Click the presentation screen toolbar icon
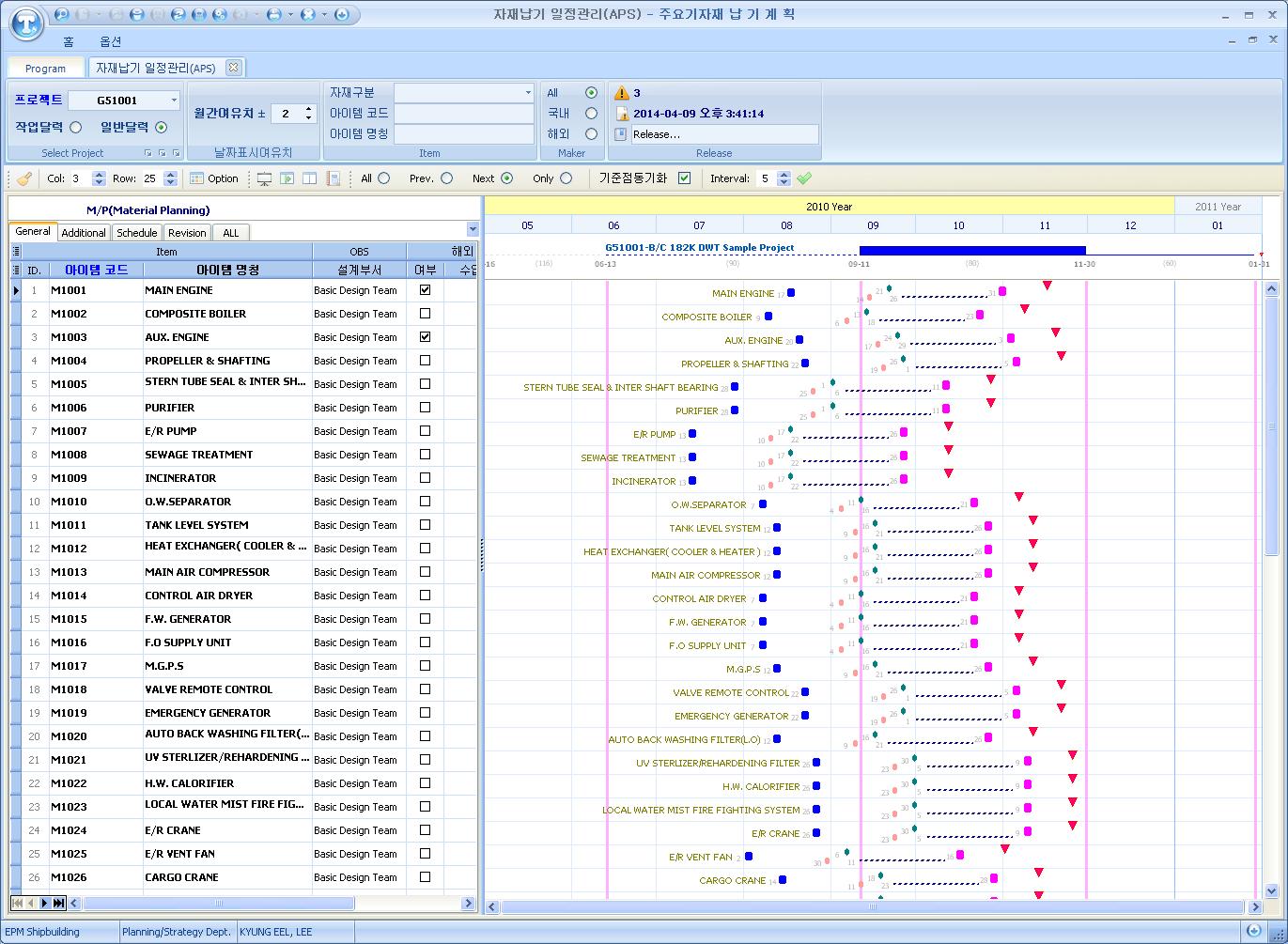 (x=264, y=178)
